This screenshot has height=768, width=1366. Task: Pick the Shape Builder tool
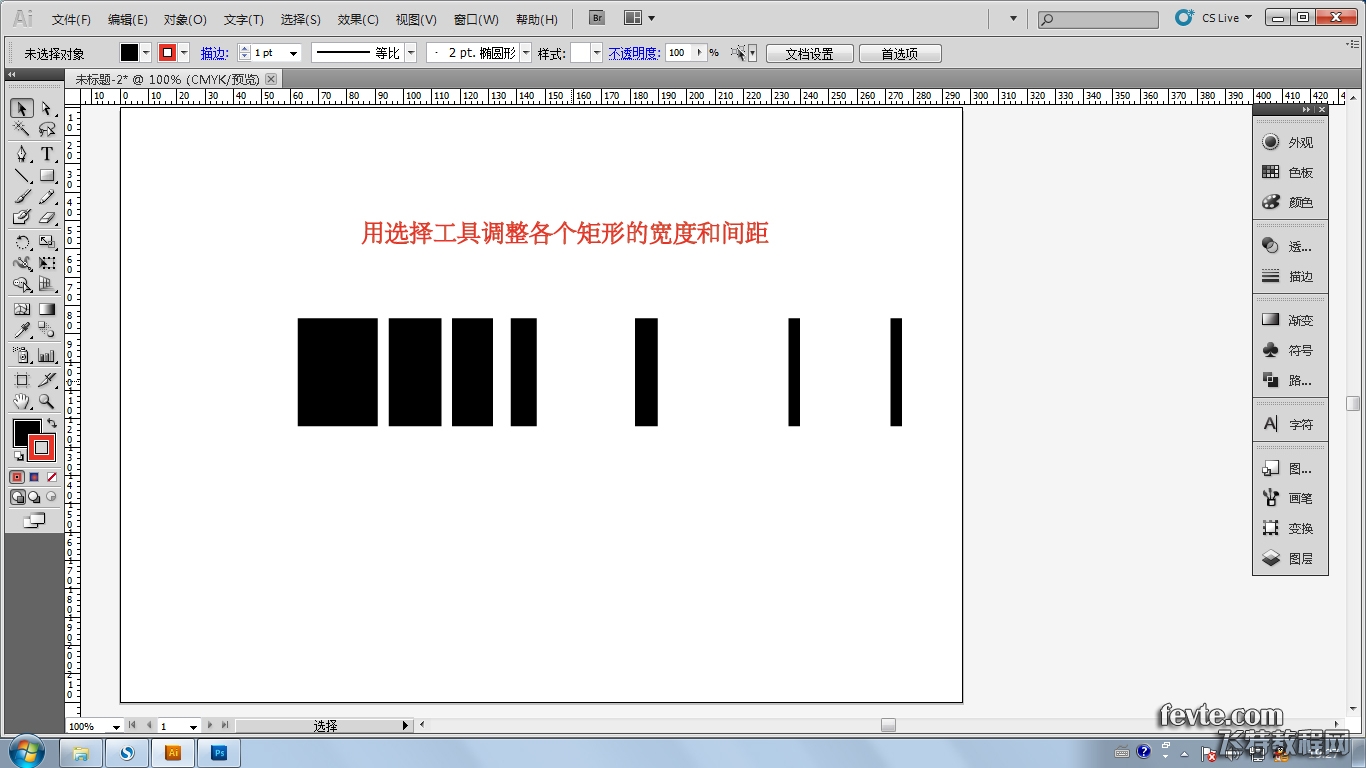(x=22, y=285)
